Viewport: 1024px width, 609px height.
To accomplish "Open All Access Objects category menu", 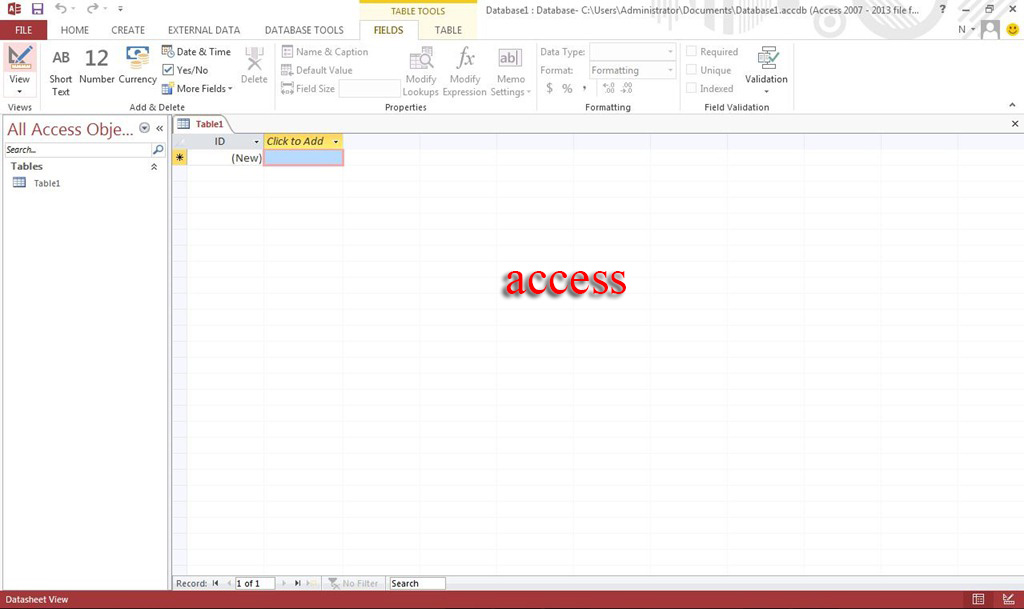I will coord(144,129).
